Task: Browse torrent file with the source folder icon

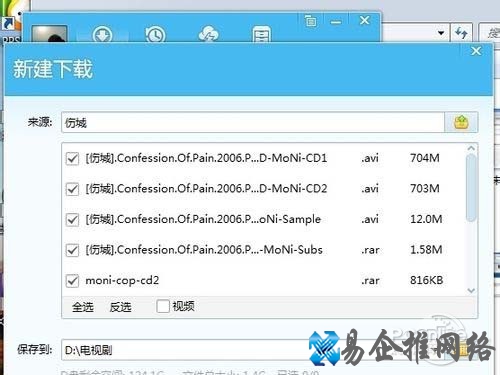Action: 461,122
